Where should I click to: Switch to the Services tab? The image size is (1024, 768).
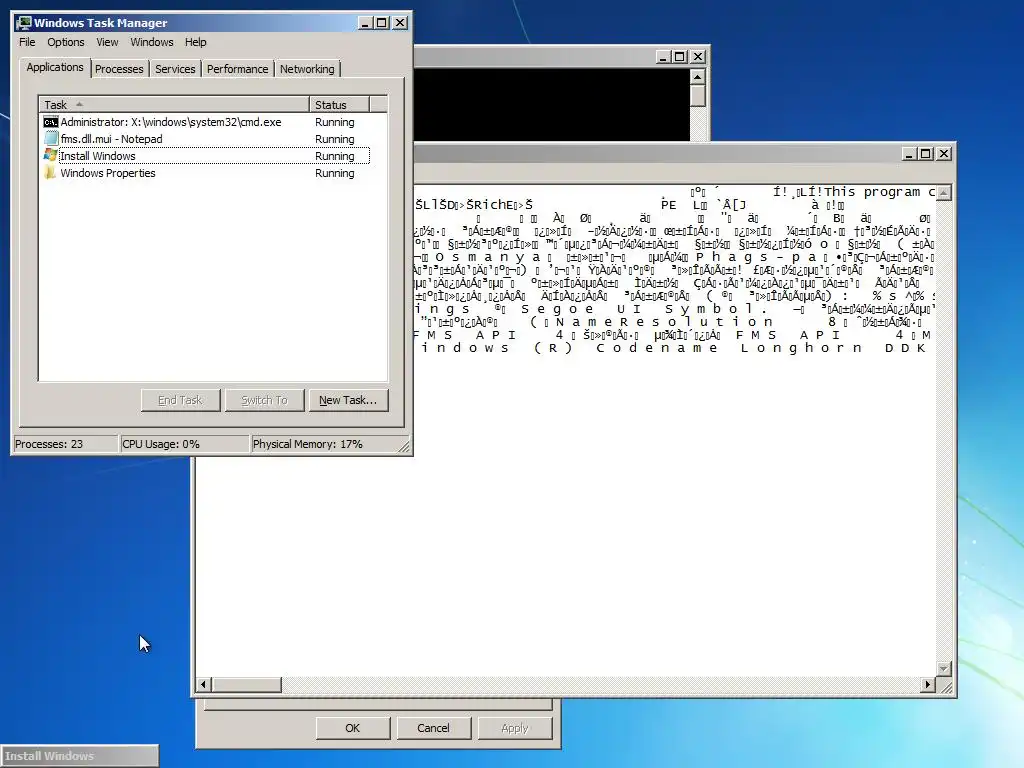coord(175,69)
